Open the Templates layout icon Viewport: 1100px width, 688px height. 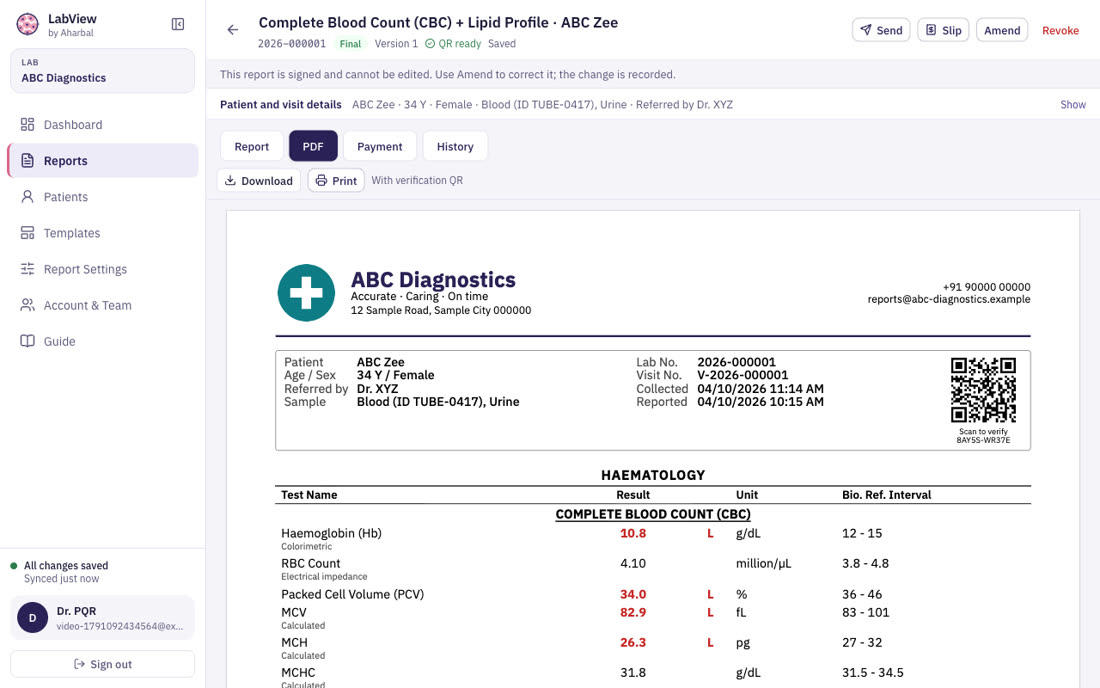(27, 233)
